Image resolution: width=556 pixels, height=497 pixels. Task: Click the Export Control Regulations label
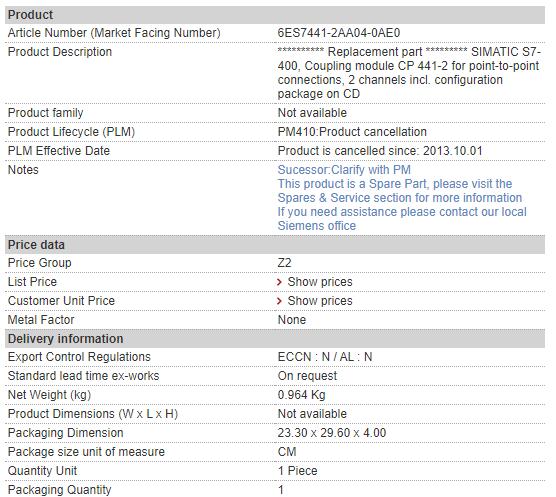79,357
